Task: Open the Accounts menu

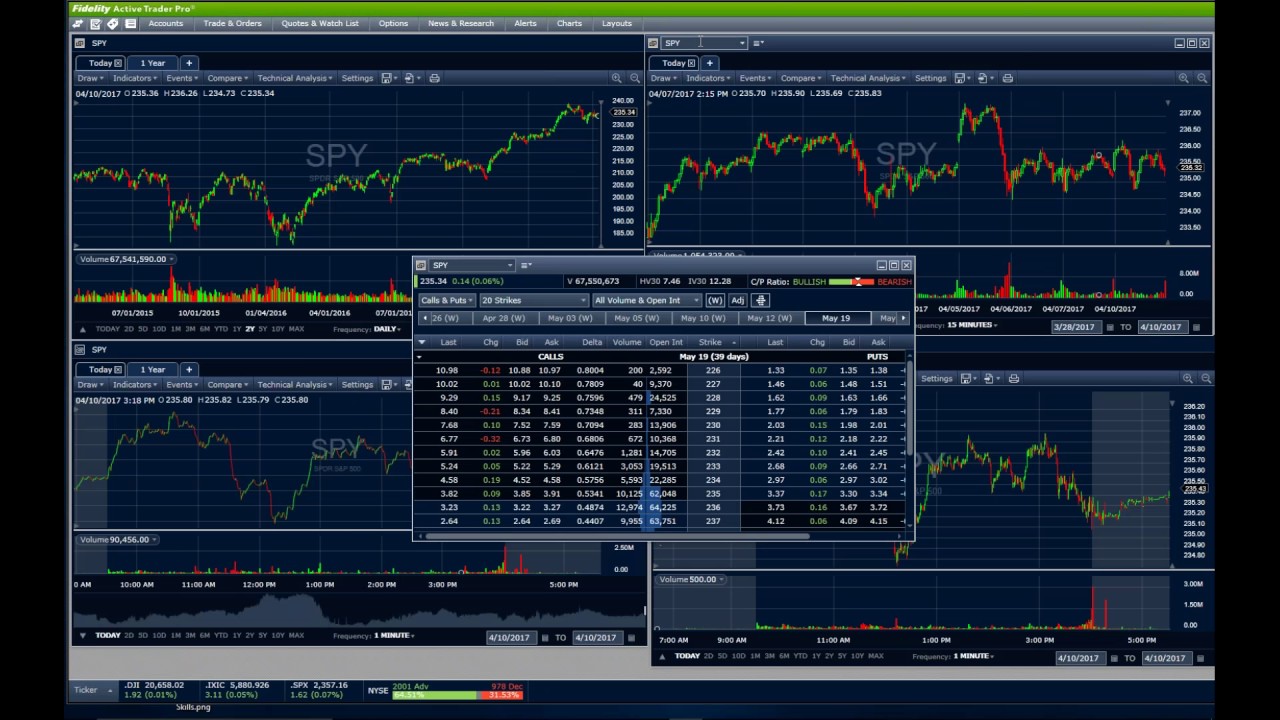Action: point(166,23)
